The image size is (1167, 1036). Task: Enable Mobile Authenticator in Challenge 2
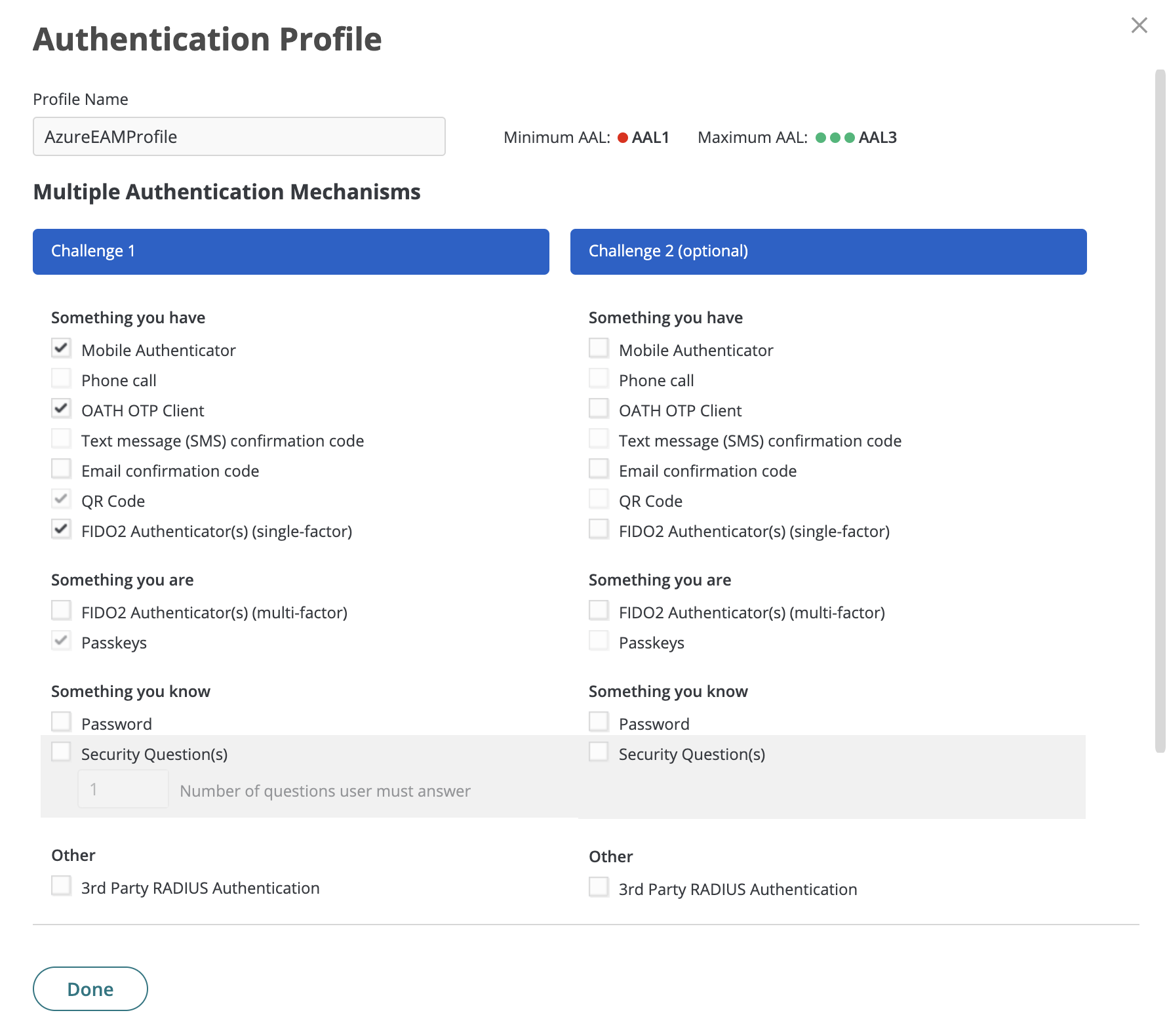click(599, 348)
